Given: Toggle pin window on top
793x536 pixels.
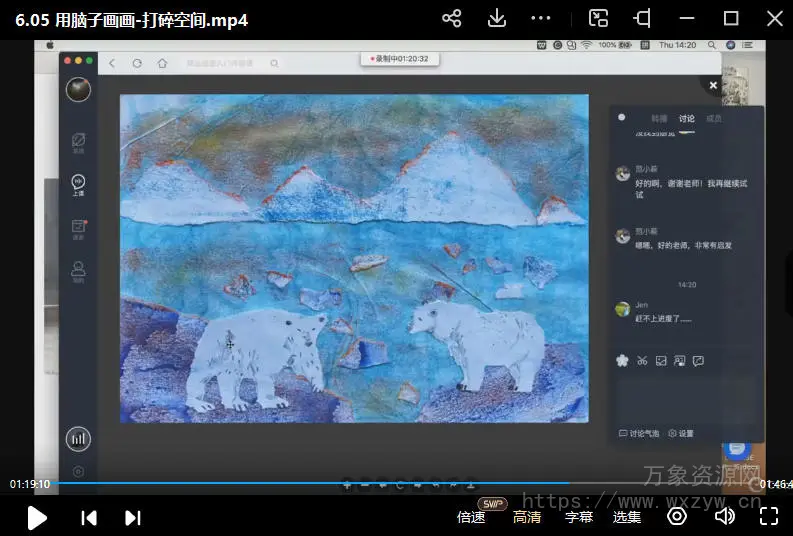Looking at the screenshot, I should [641, 18].
